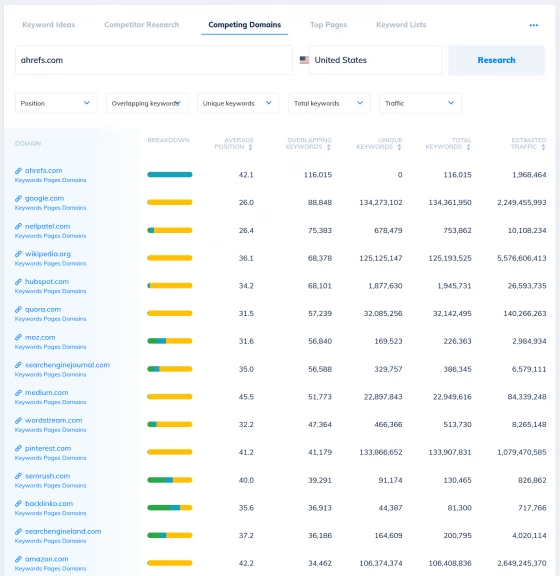Switch to the Keyword Ideas tab
This screenshot has height=576, width=560.
click(49, 25)
